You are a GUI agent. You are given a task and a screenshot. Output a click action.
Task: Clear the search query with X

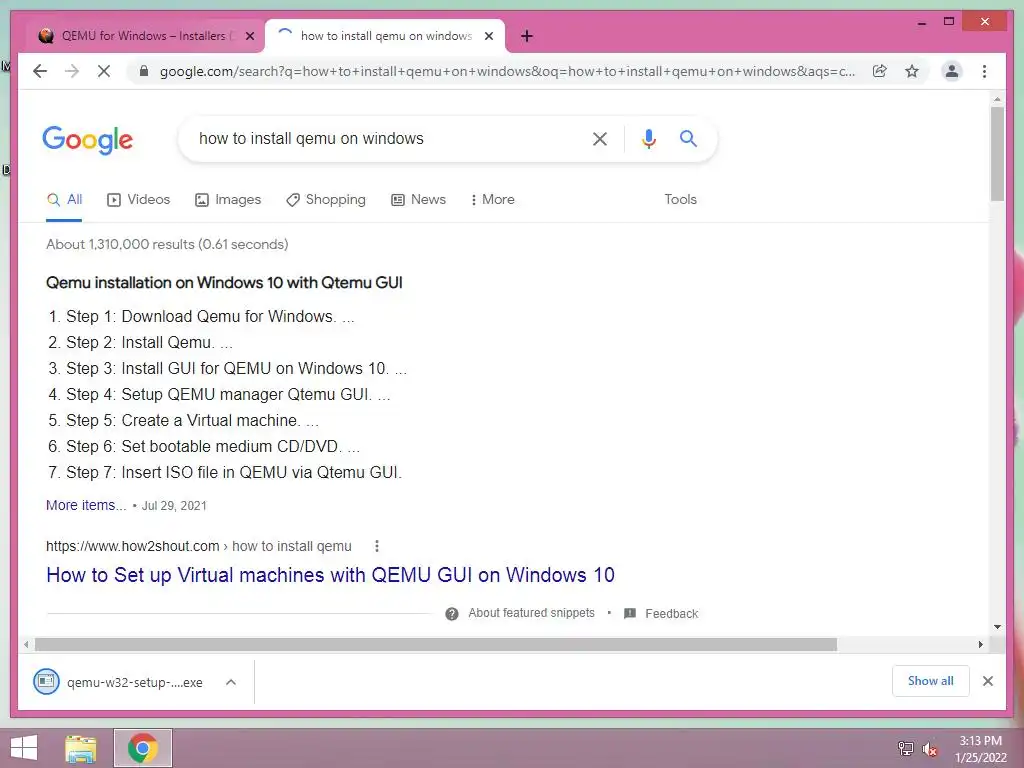(x=600, y=138)
